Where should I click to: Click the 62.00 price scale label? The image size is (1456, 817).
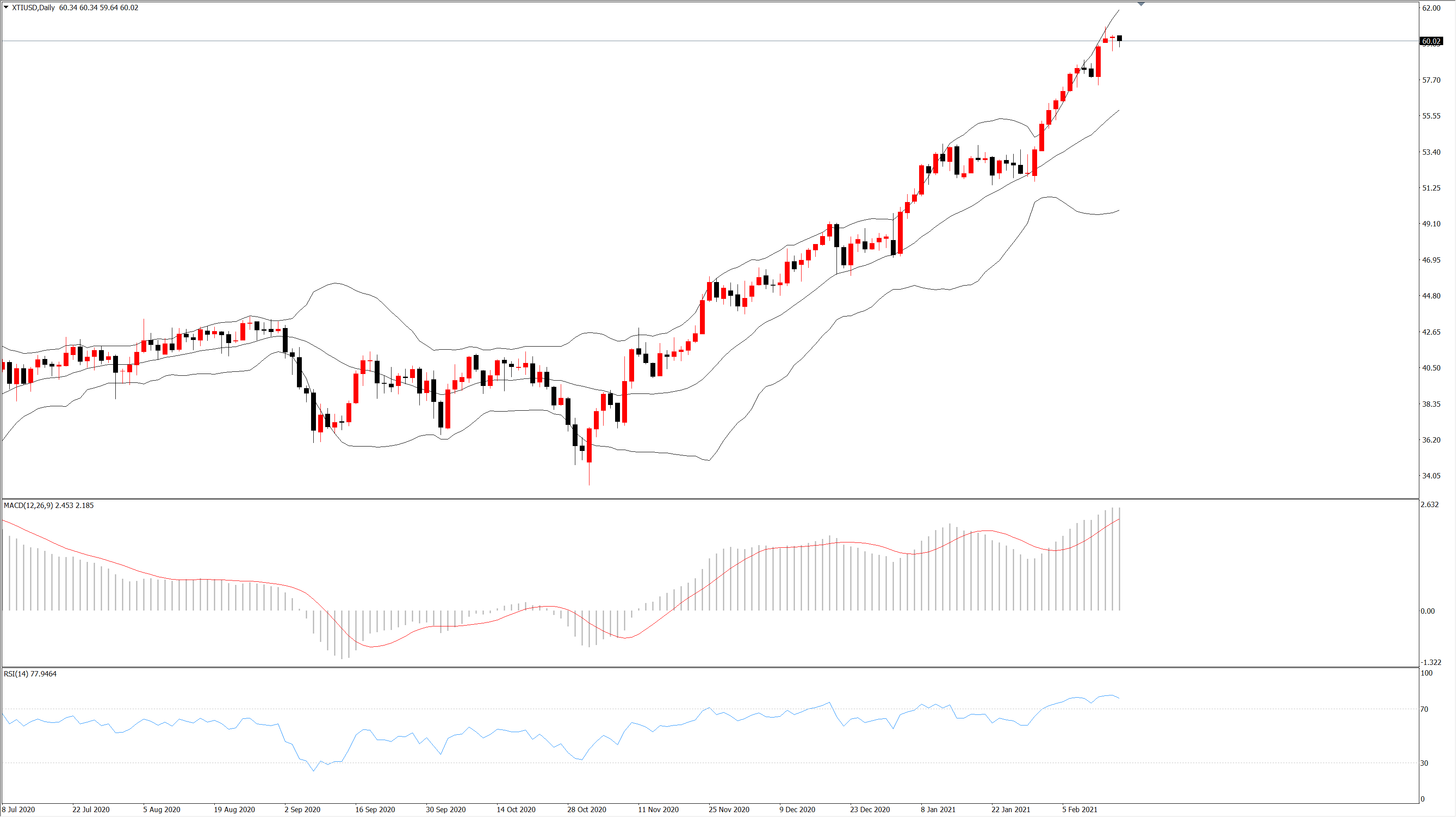point(1431,8)
